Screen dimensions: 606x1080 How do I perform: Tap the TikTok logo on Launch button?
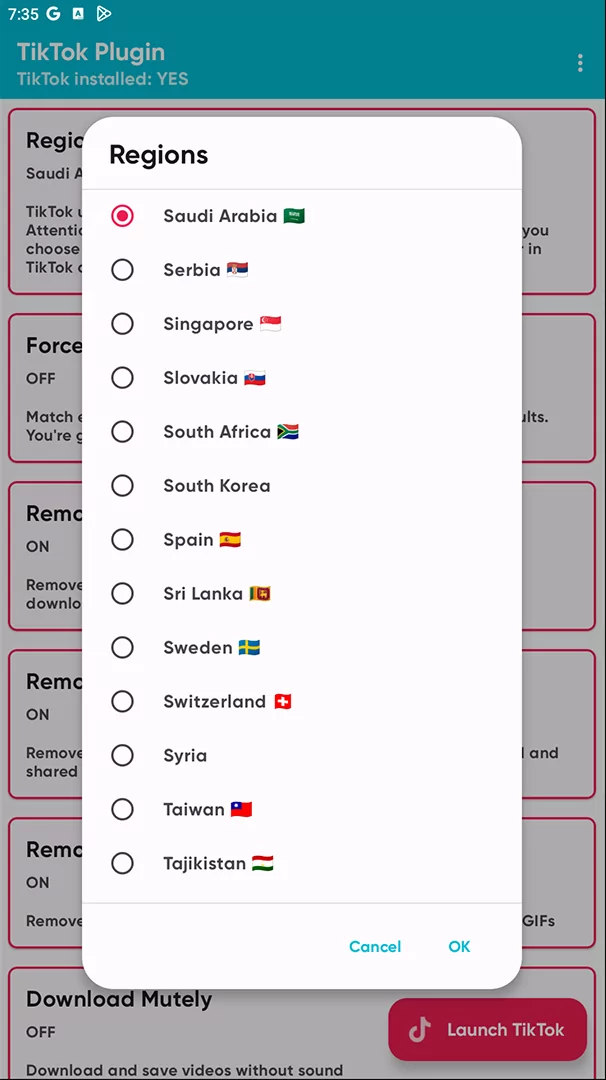tap(420, 1030)
